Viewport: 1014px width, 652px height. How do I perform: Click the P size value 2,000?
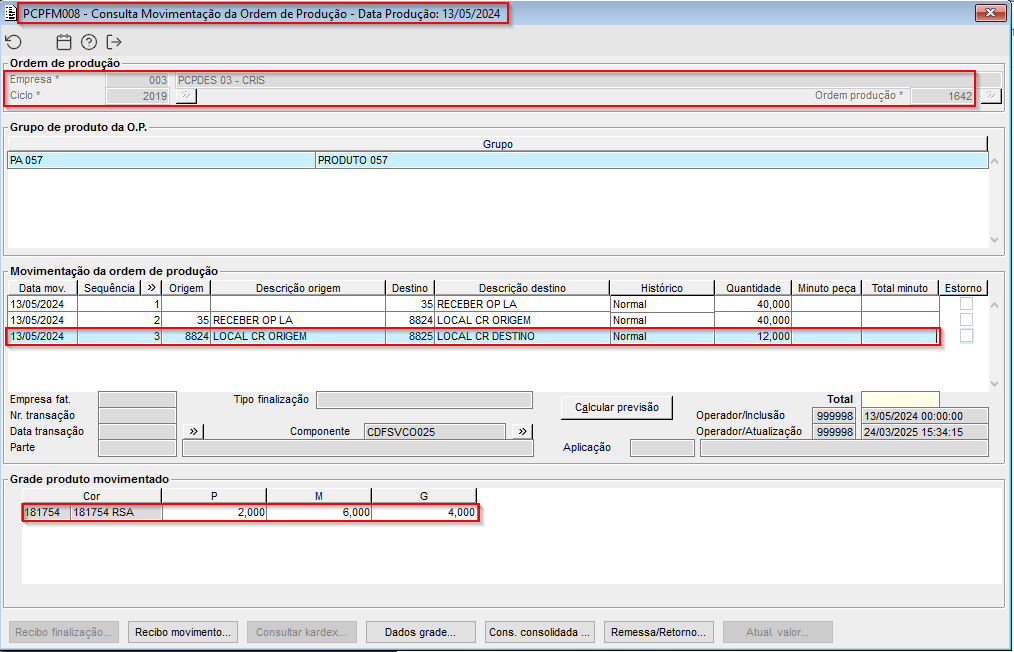click(214, 512)
